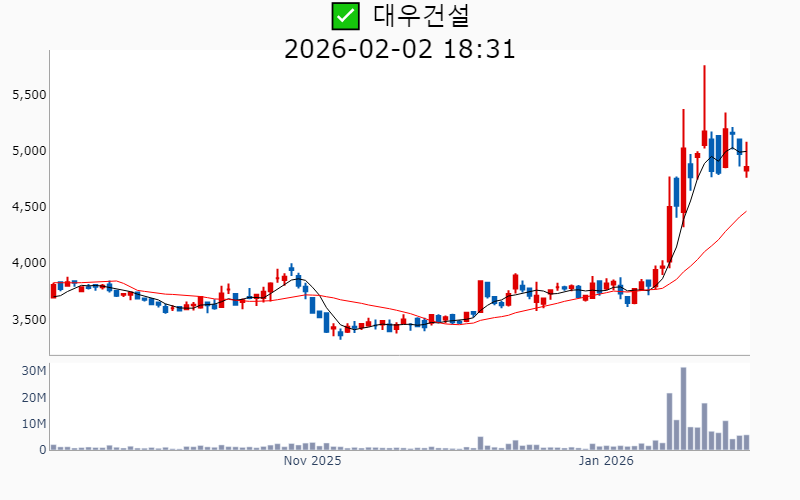Viewport: 800px width, 500px height.
Task: Select the 4,500 price axis label
Action: pos(29,207)
